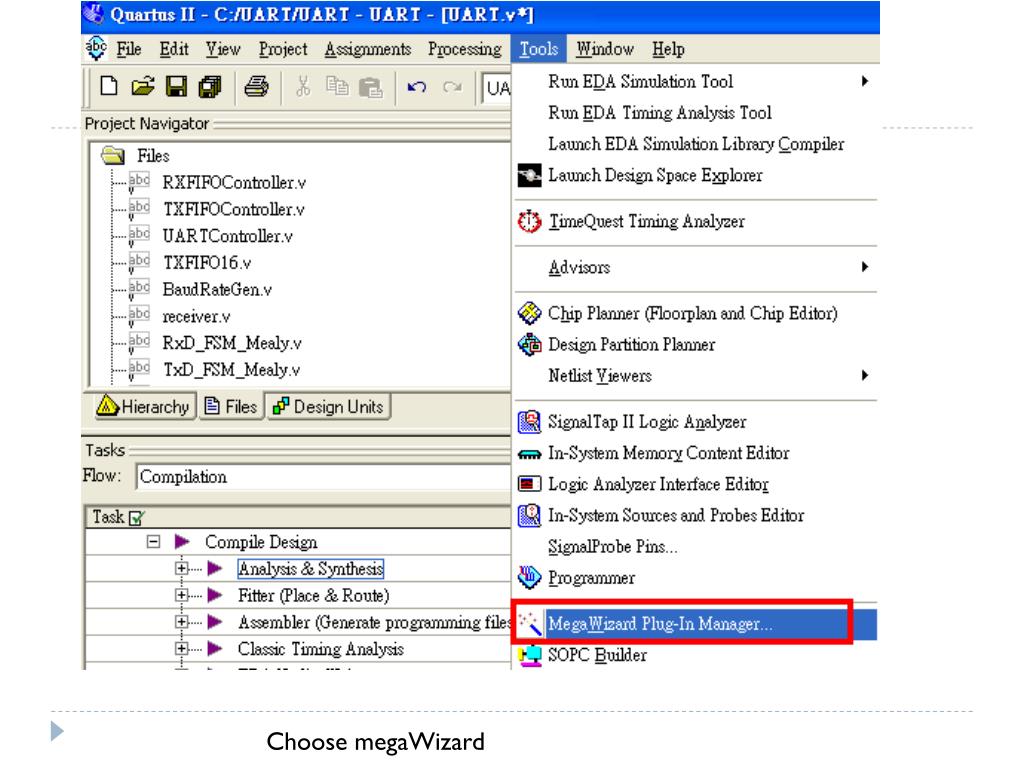This screenshot has width=1024, height=768.
Task: Expand the Analysis & Synthesis task
Action: [182, 568]
